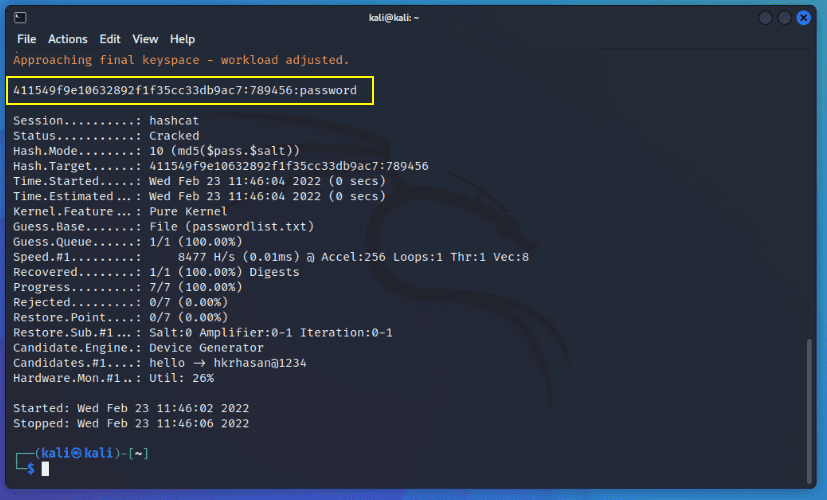Click the 'Speed.#1' line showing 8477 H/s
The image size is (827, 500).
(271, 257)
